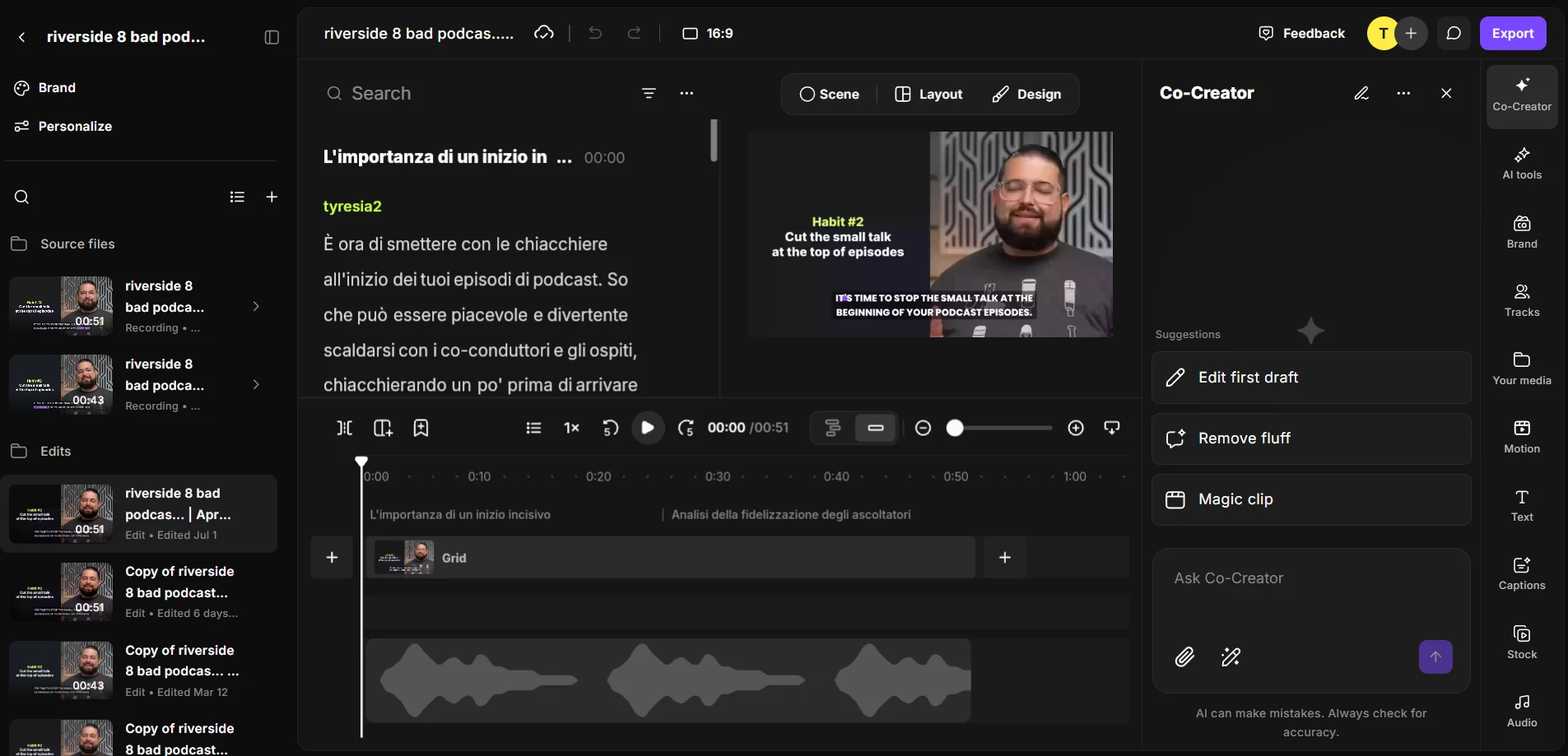Add clip before the Grid track
The width and height of the screenshot is (1568, 756).
tap(332, 558)
